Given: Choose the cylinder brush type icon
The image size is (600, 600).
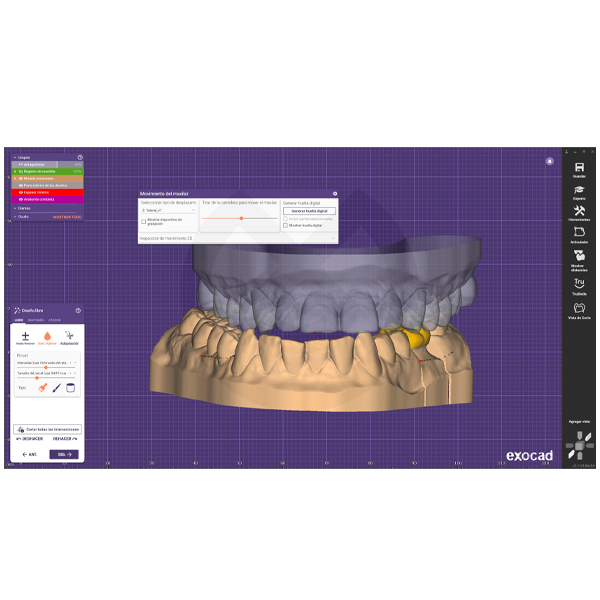Looking at the screenshot, I should [x=70, y=387].
